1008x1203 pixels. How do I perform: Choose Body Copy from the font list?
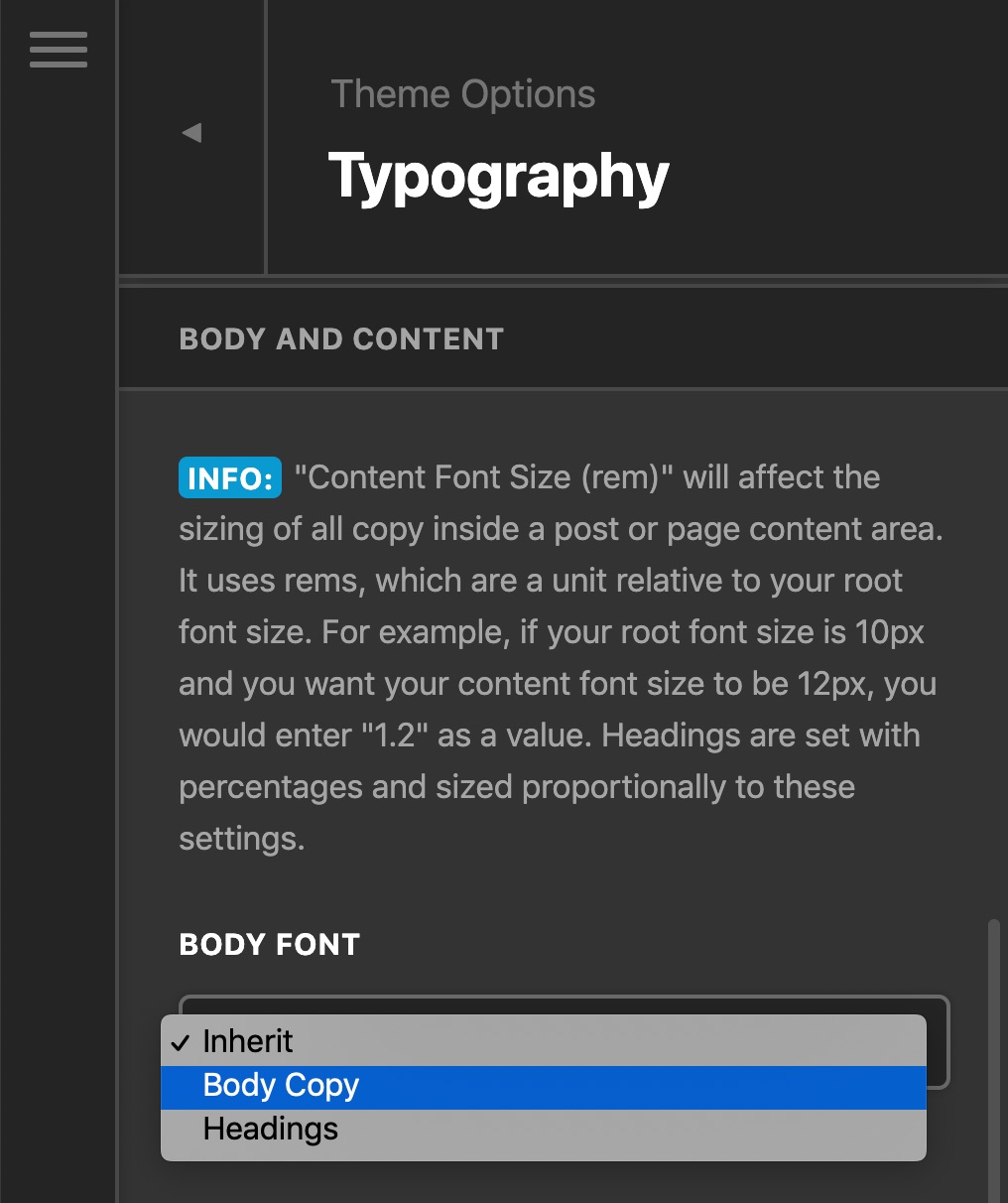pyautogui.click(x=544, y=1087)
